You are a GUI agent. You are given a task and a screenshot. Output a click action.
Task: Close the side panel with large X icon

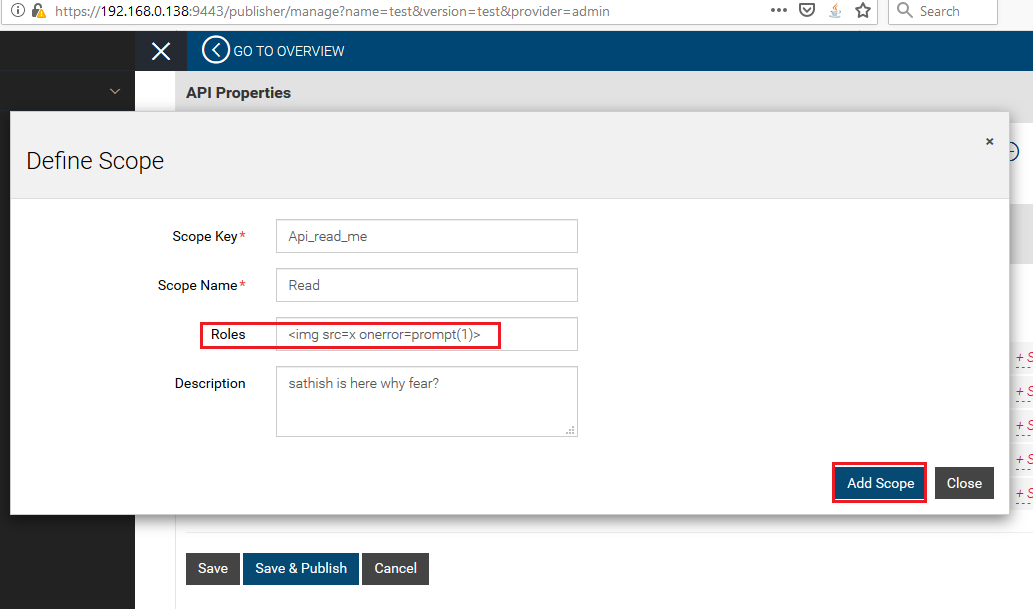click(161, 51)
